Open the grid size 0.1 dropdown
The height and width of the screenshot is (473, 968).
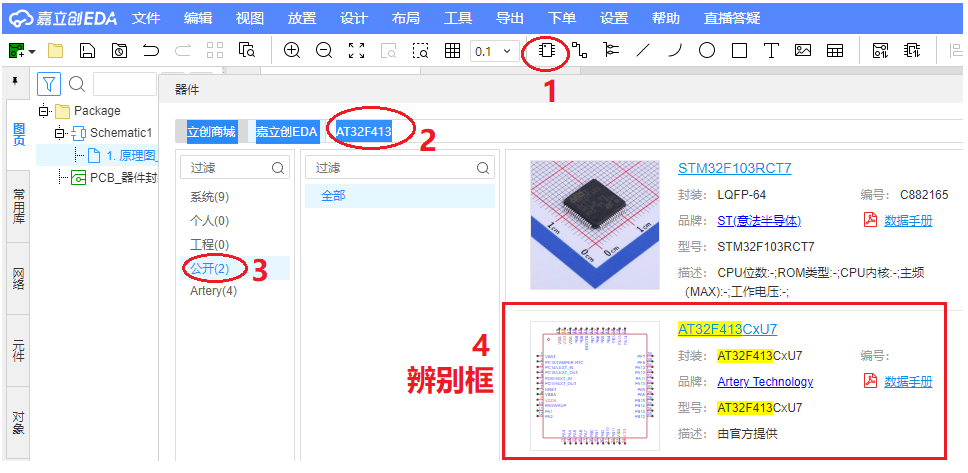[x=494, y=50]
